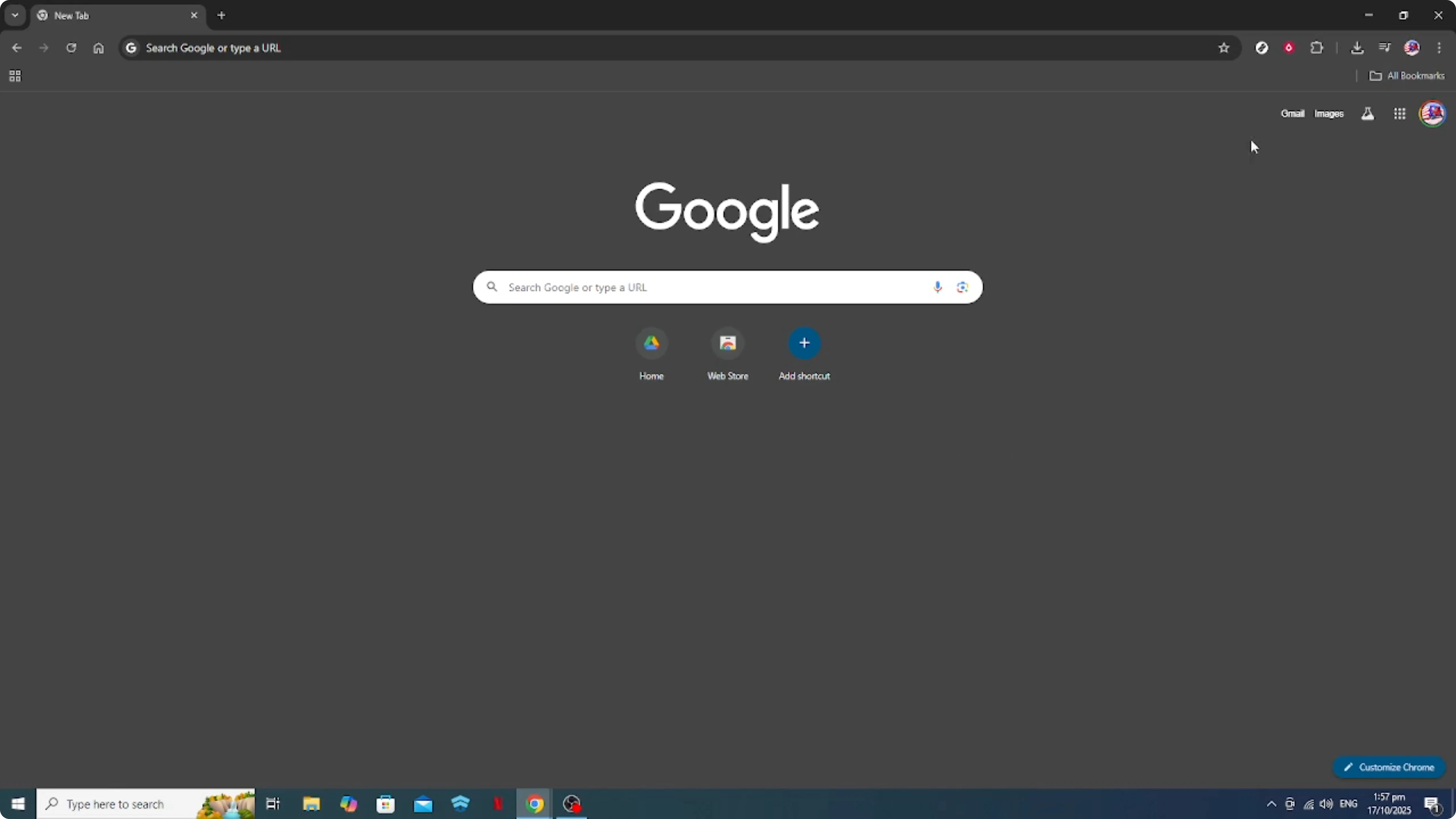Screen dimensions: 1456x819
Task: Open the clock showing 1:57 pm
Action: 1389,804
